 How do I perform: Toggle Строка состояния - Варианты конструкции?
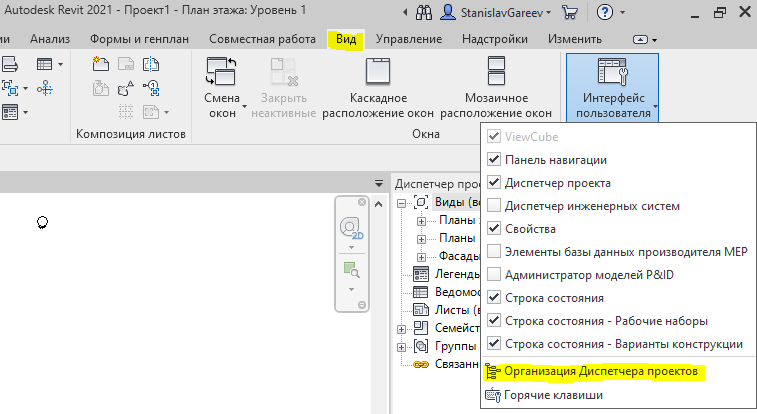click(493, 344)
